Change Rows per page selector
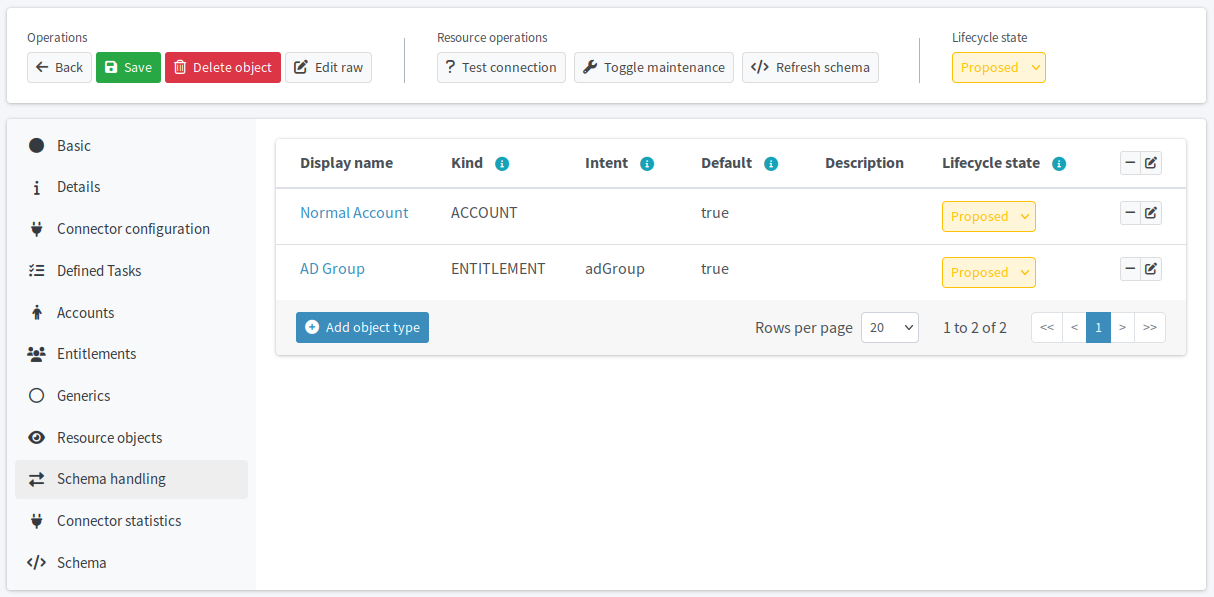1214x597 pixels. click(889, 327)
